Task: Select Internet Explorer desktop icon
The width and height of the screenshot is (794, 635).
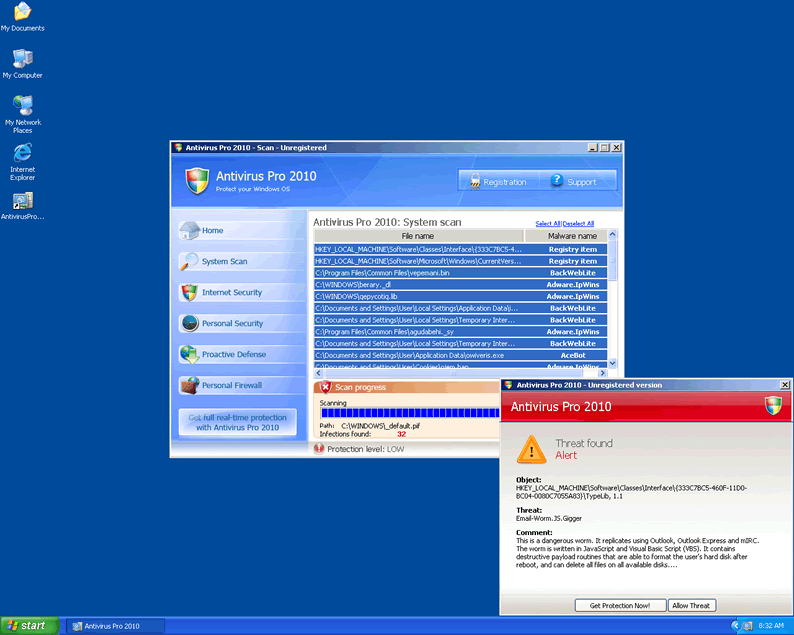Action: (x=22, y=160)
